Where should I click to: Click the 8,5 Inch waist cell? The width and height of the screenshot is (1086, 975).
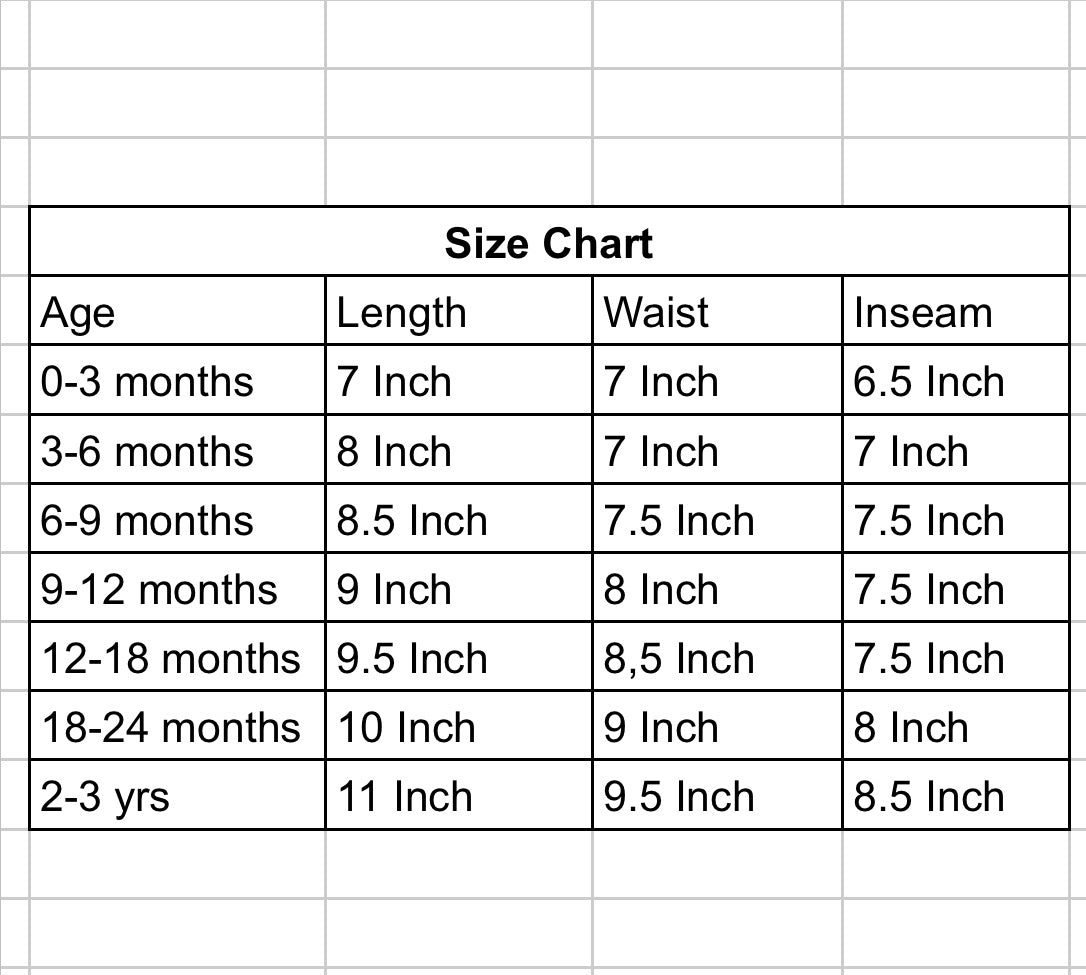[x=718, y=656]
